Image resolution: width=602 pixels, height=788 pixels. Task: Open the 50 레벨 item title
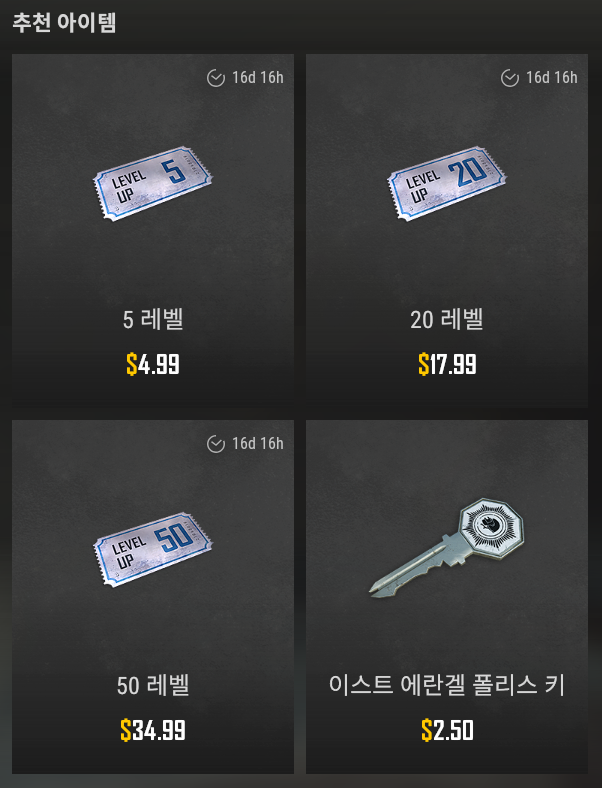pyautogui.click(x=153, y=685)
